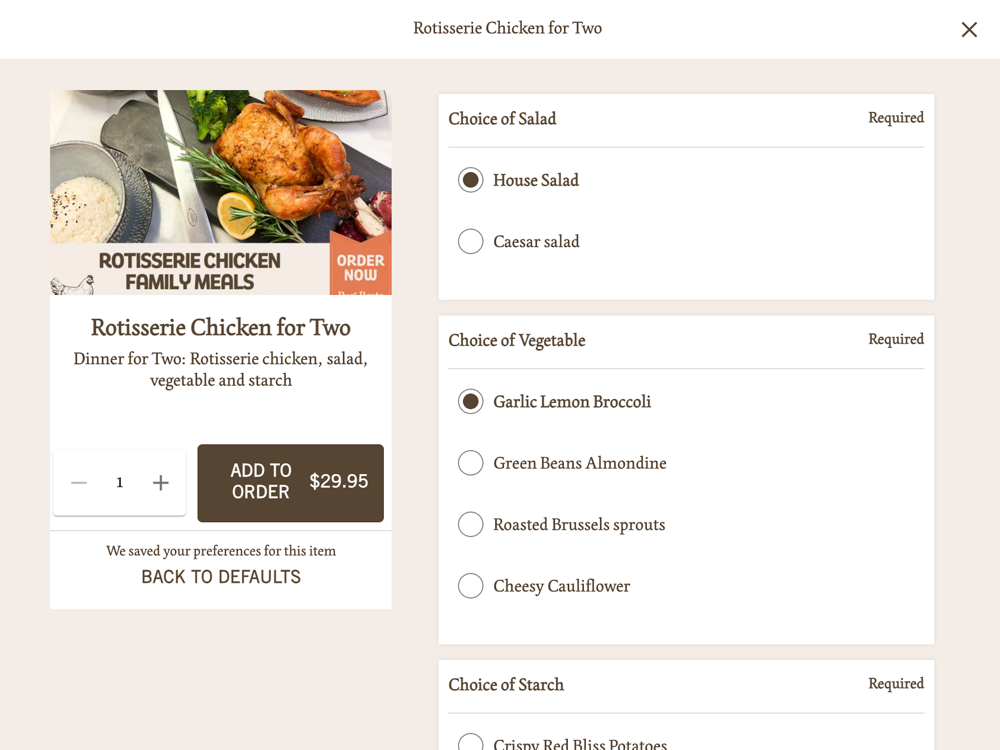Click the Rotisserie Chicken for Two item title
The height and width of the screenshot is (750, 1000).
click(x=221, y=327)
